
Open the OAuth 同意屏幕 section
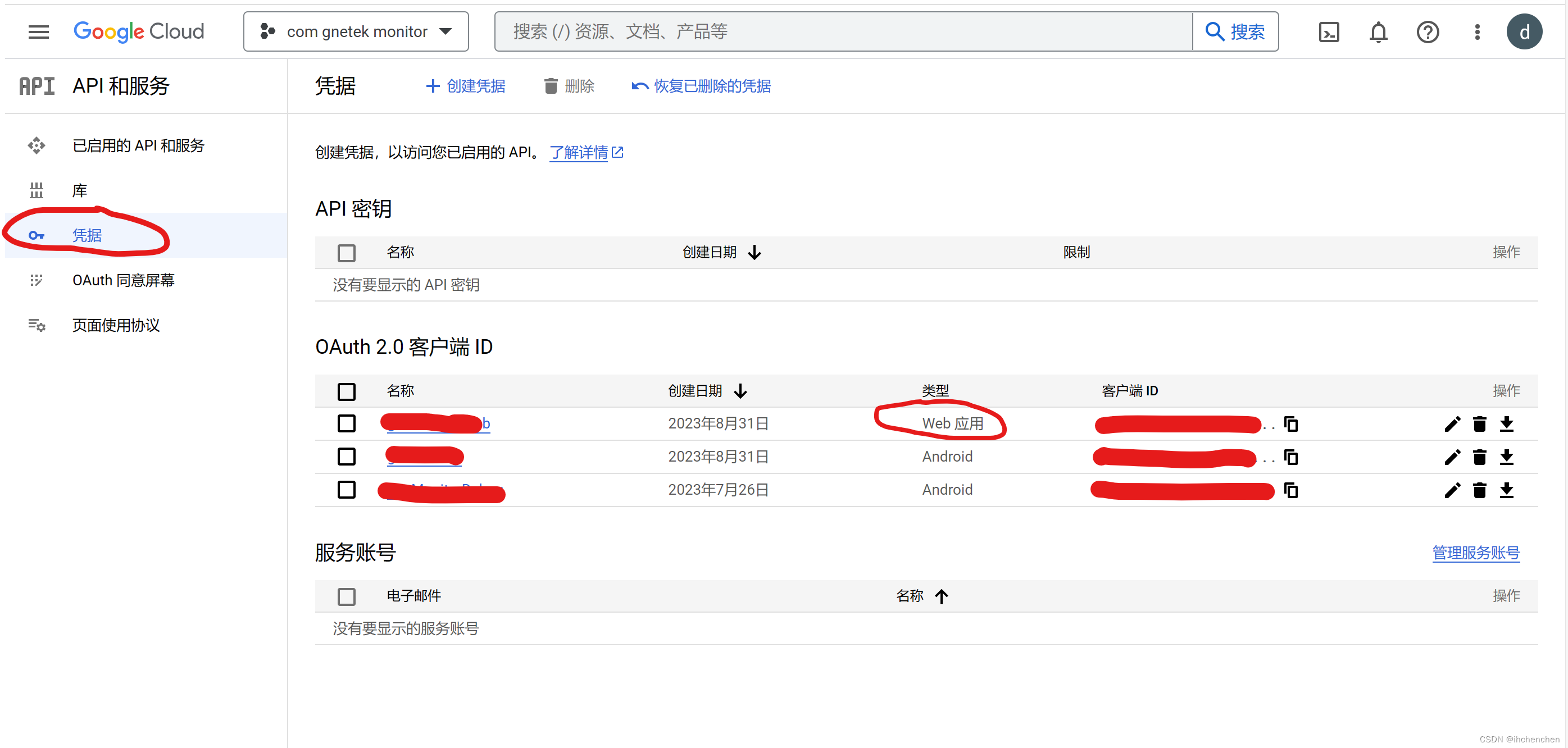point(123,280)
